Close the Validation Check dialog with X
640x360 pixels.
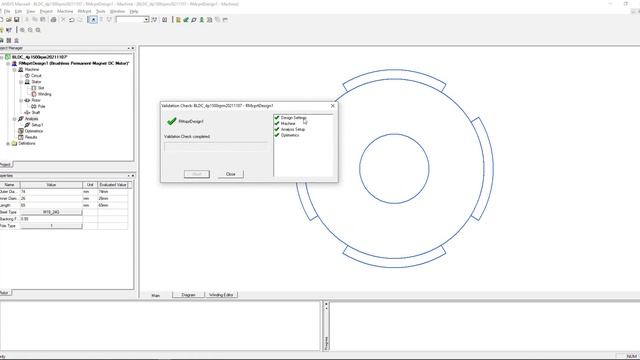(x=333, y=106)
